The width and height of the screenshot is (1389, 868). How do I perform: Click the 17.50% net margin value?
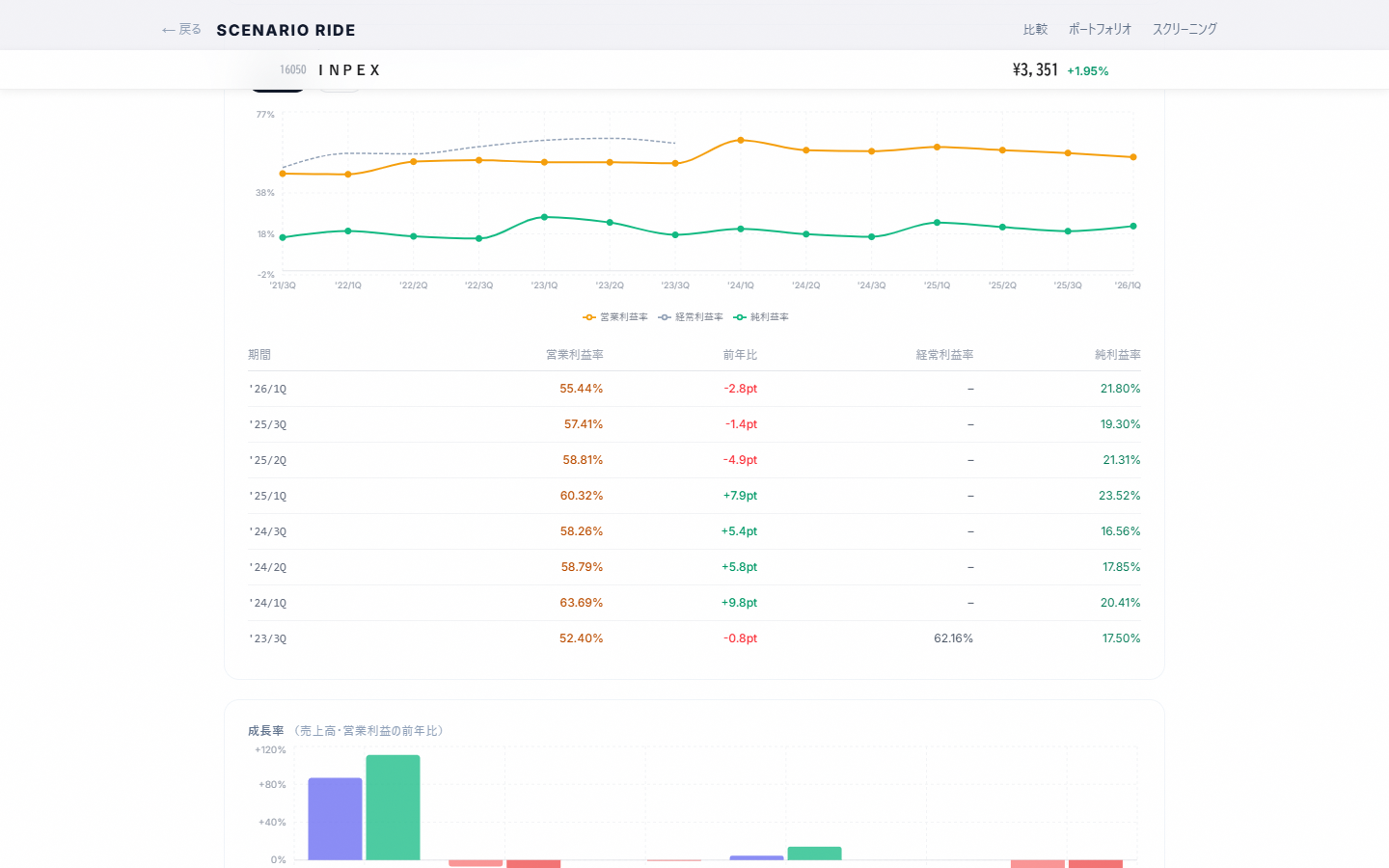(x=1122, y=638)
